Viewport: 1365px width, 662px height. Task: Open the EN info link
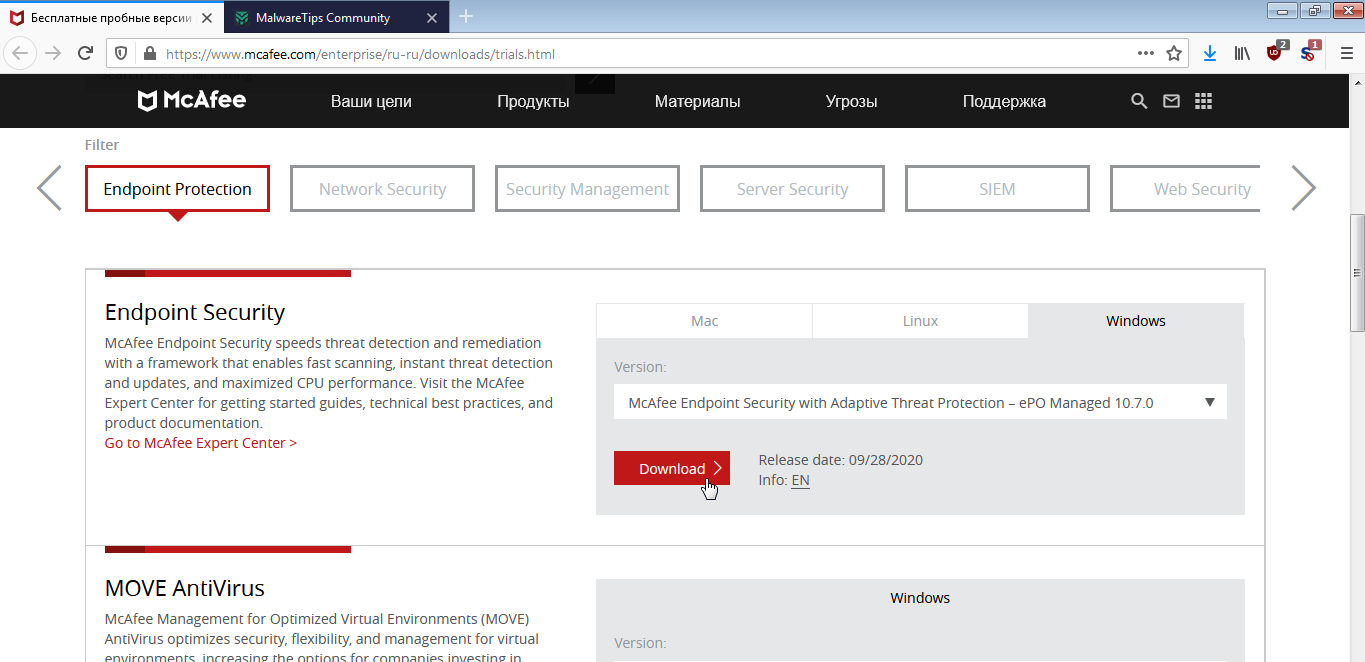pos(800,480)
